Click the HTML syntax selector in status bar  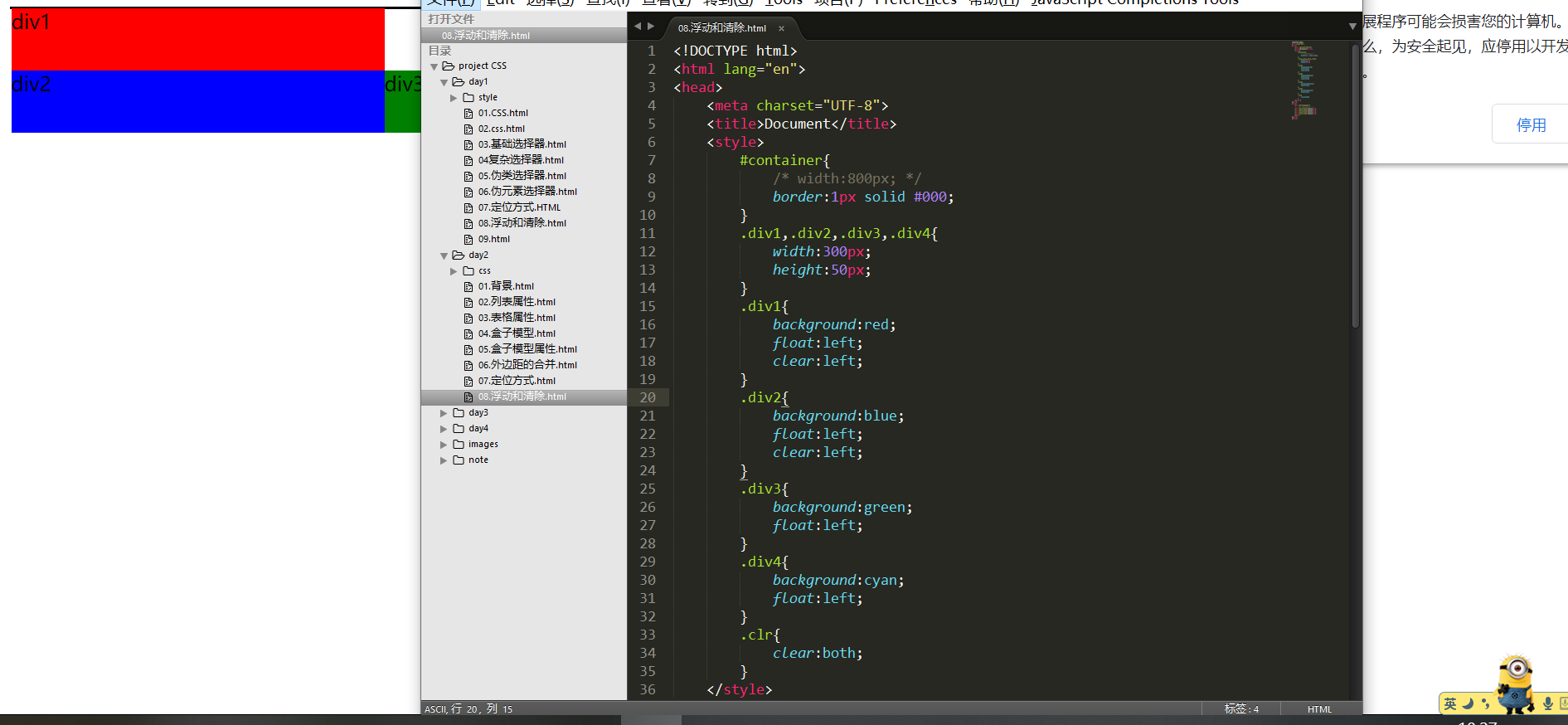[x=1319, y=709]
